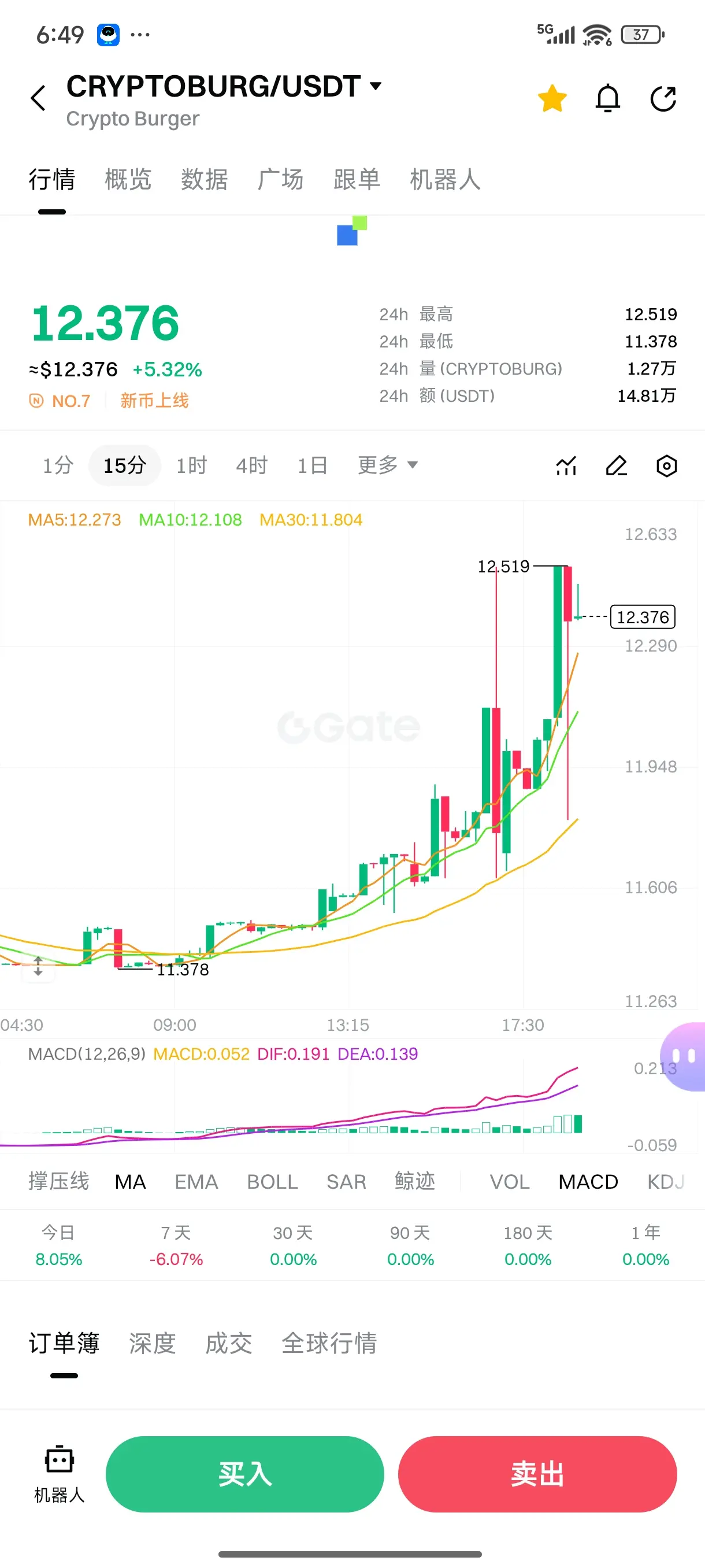Tap the 新币上线 tag
705x1568 pixels.
tap(154, 401)
